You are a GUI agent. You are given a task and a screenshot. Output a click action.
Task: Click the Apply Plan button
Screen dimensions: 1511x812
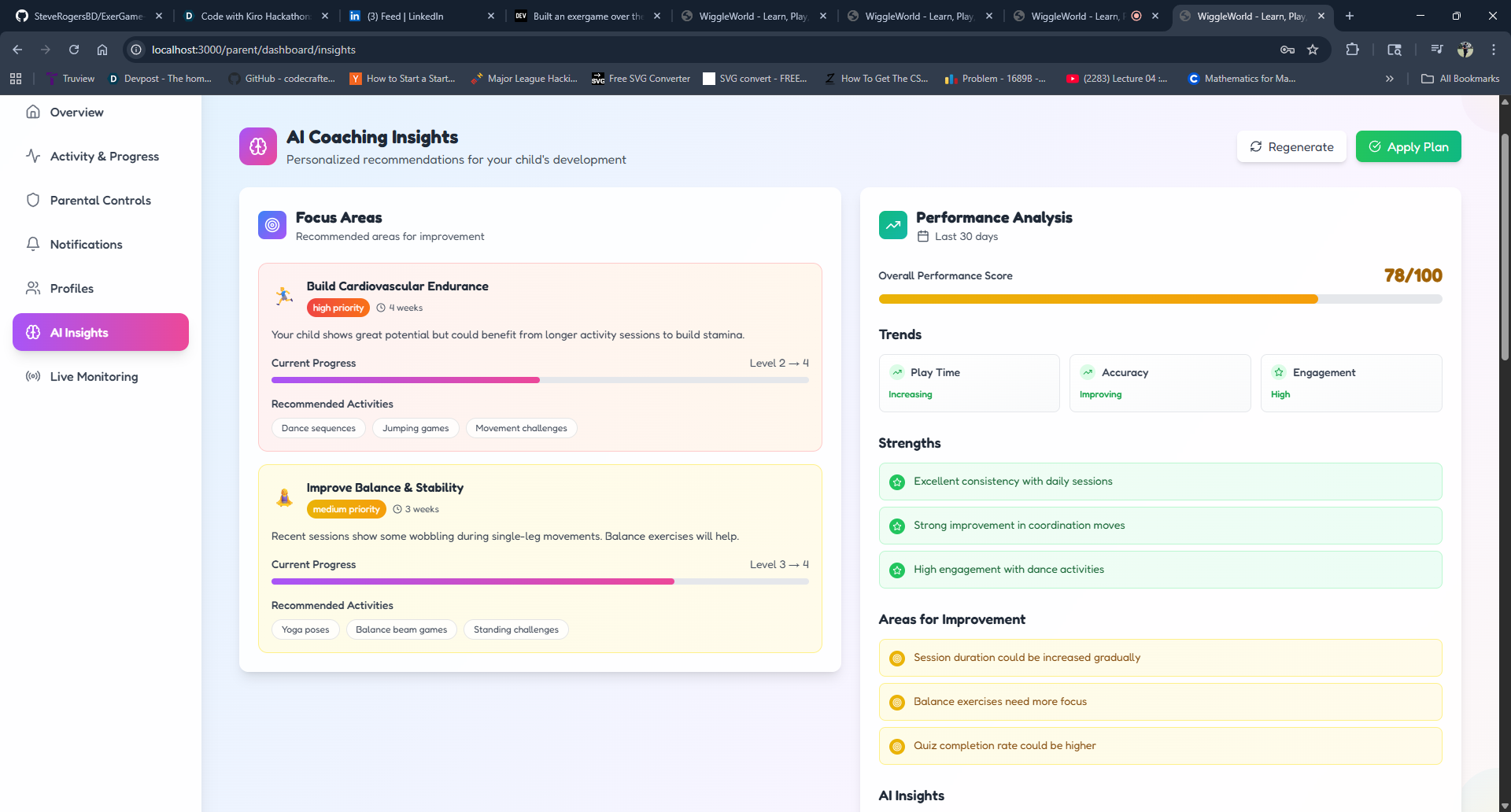[x=1408, y=146]
